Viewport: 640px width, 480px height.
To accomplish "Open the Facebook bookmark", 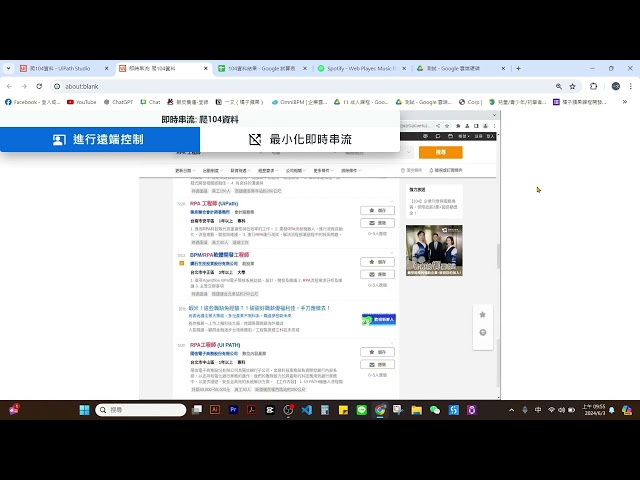I will (33, 102).
